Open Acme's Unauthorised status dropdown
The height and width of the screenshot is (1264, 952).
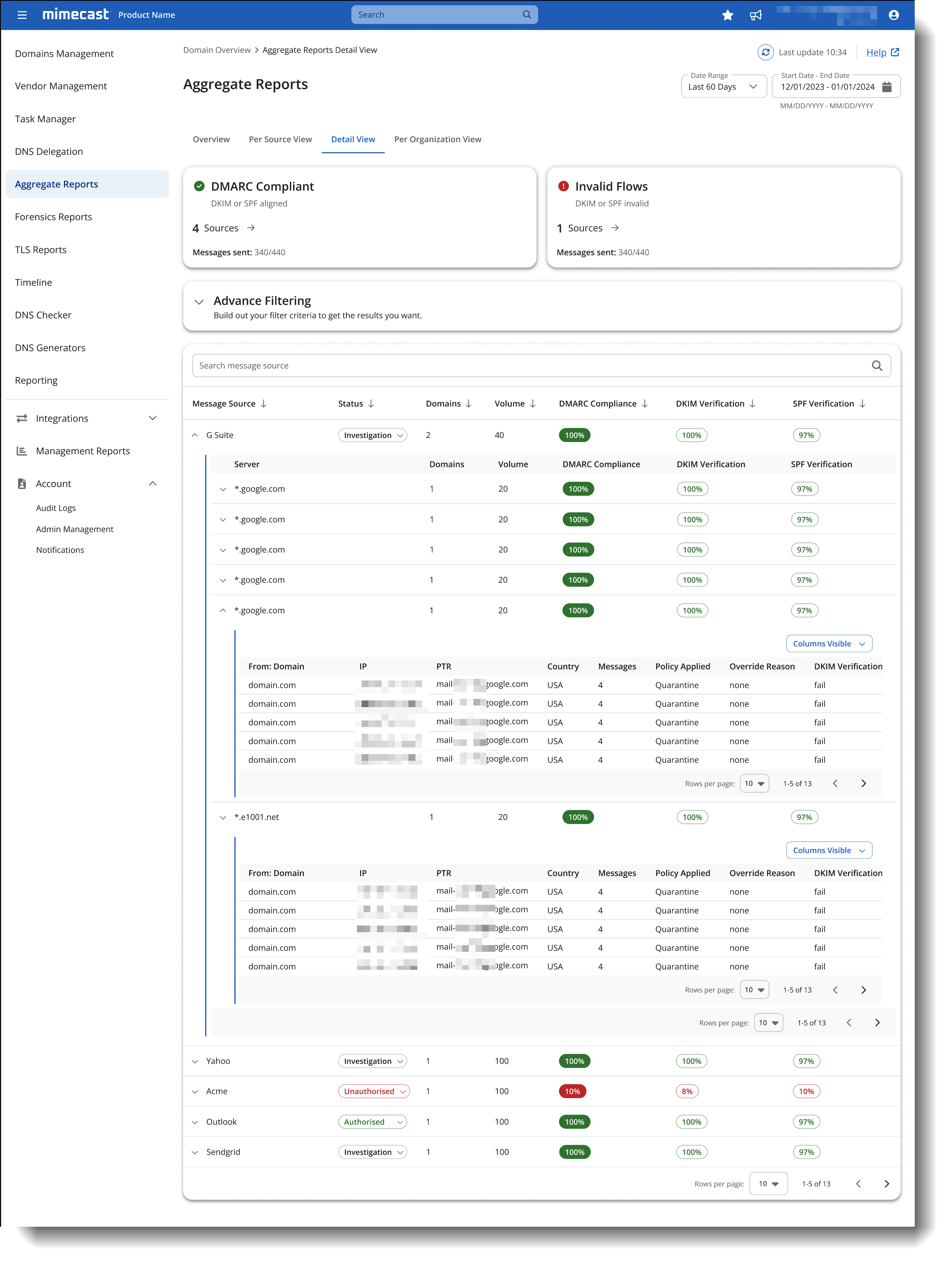tap(374, 1091)
